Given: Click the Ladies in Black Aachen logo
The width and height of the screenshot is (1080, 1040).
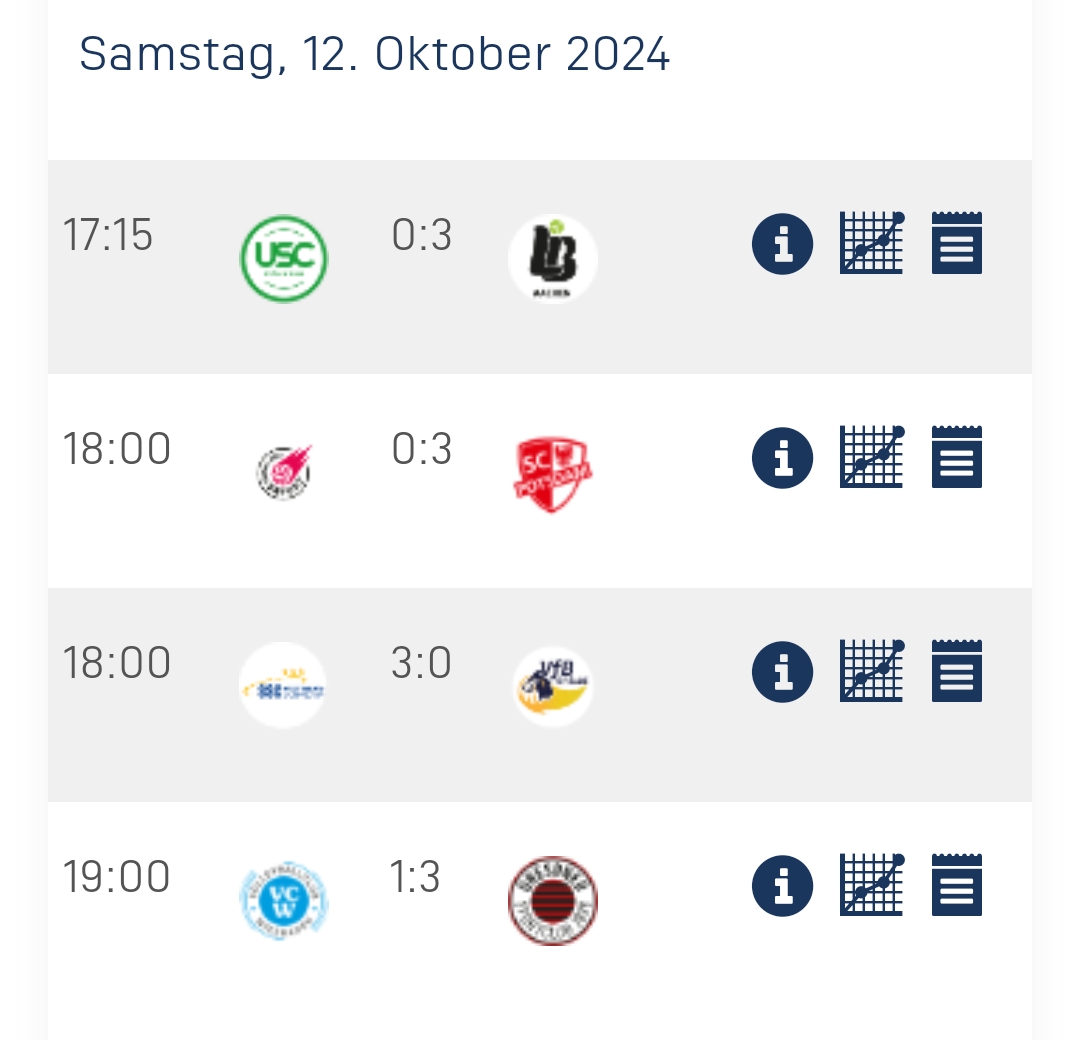Looking at the screenshot, I should pyautogui.click(x=552, y=259).
